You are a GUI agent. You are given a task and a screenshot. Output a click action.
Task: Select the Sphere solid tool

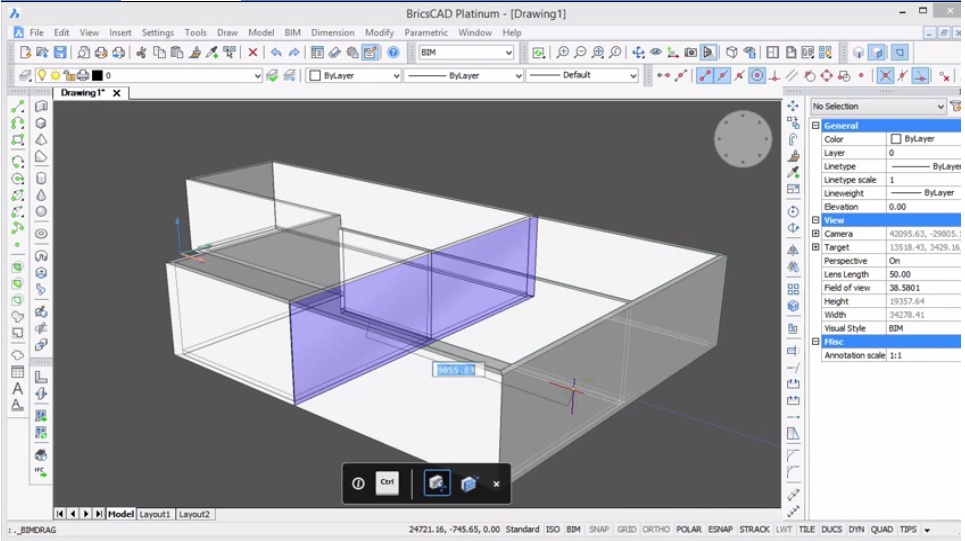[x=41, y=212]
